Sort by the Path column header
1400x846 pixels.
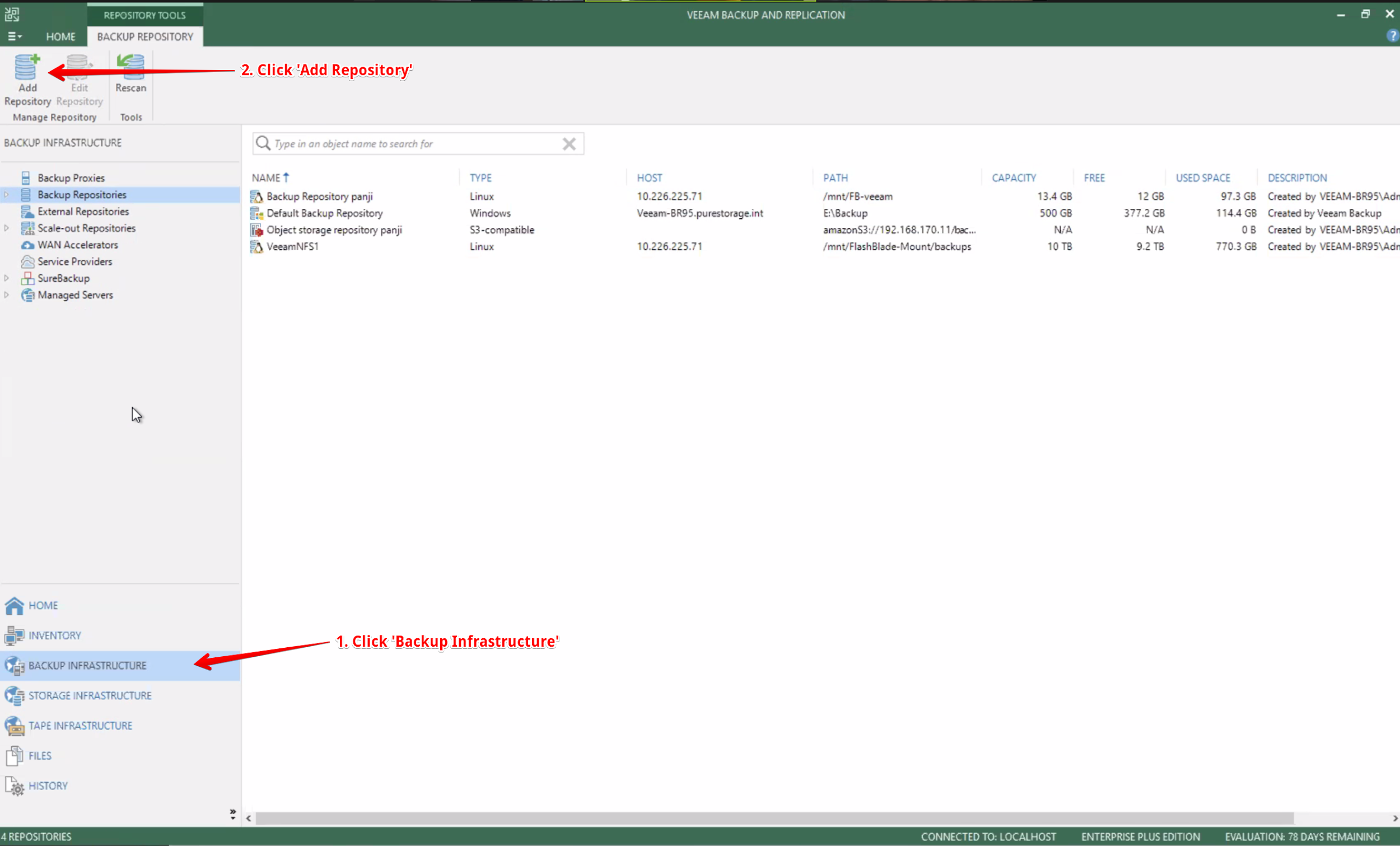[835, 178]
